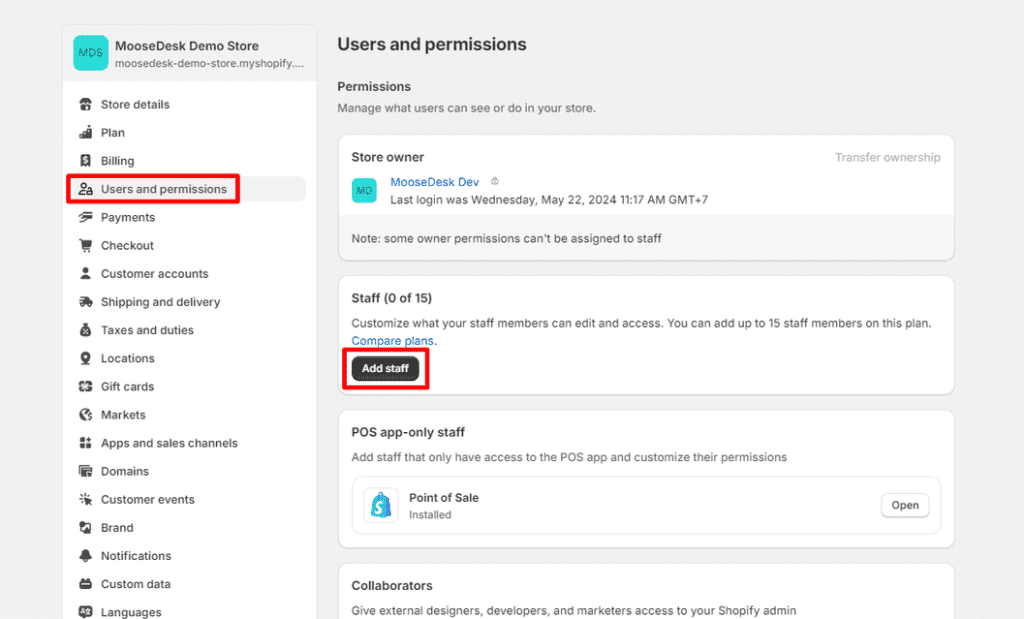This screenshot has width=1024, height=619.
Task: Click Open for Point of Sale
Action: [x=905, y=505]
